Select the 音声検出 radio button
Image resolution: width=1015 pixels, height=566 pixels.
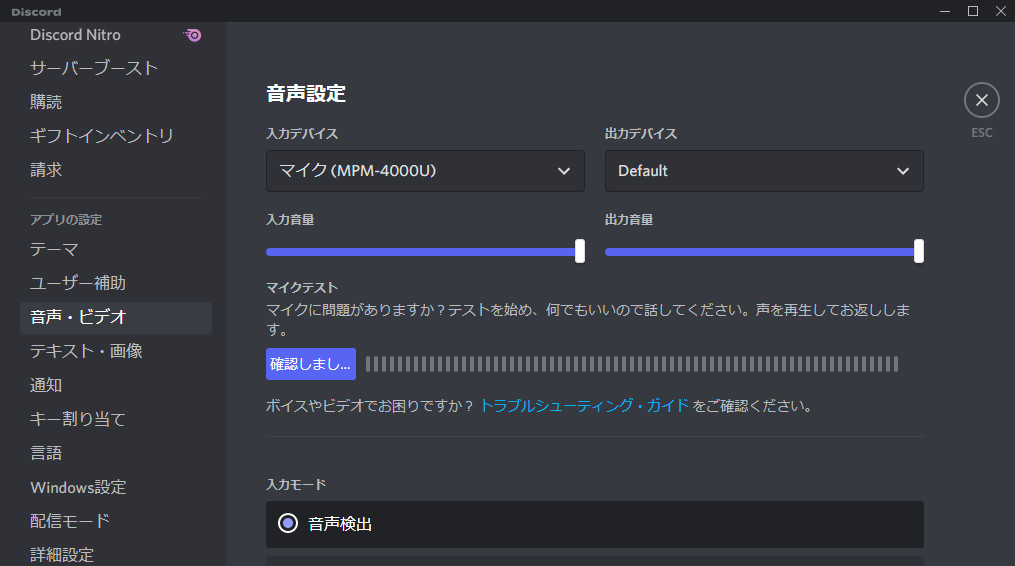(x=288, y=523)
